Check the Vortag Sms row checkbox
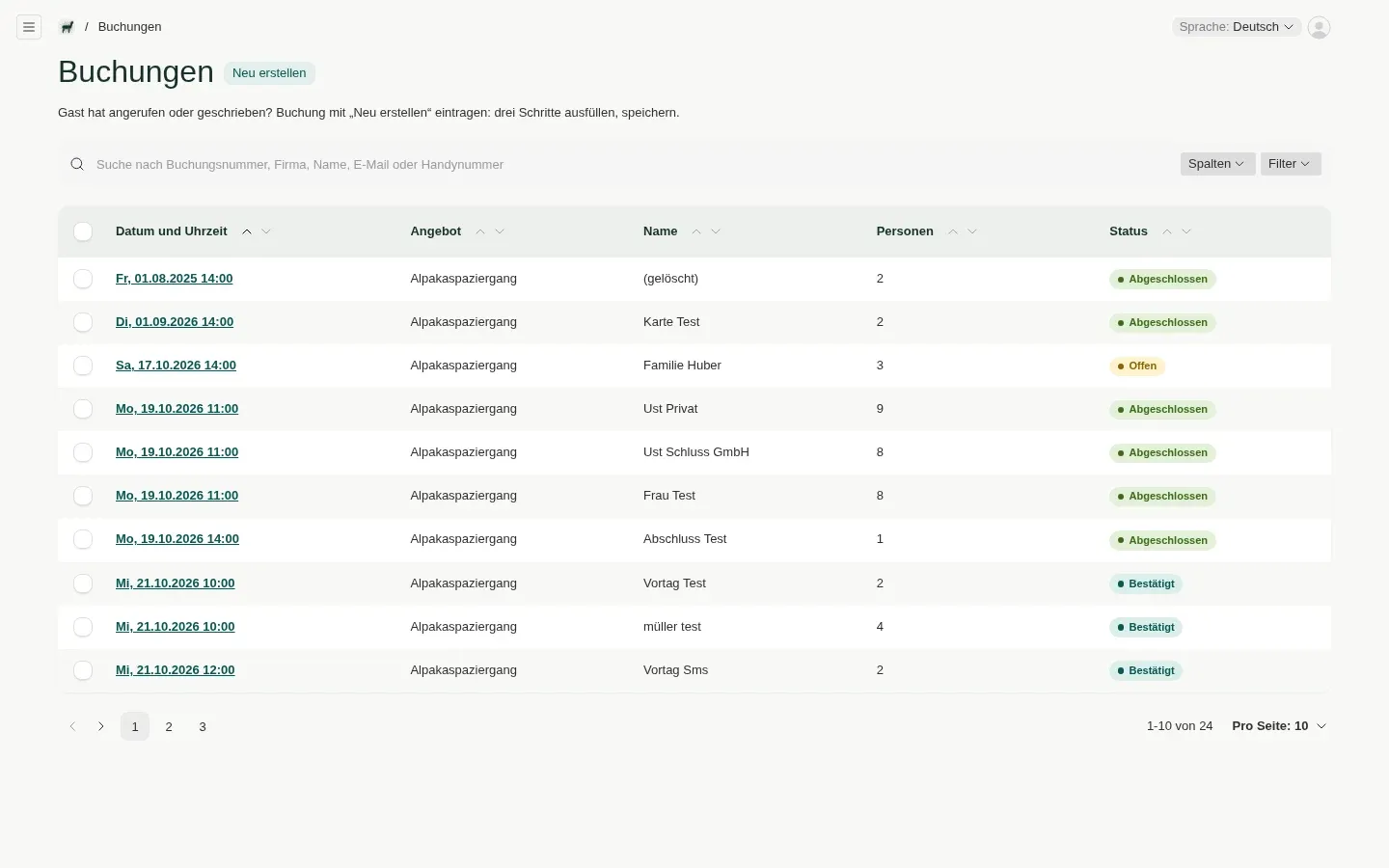 tap(83, 670)
